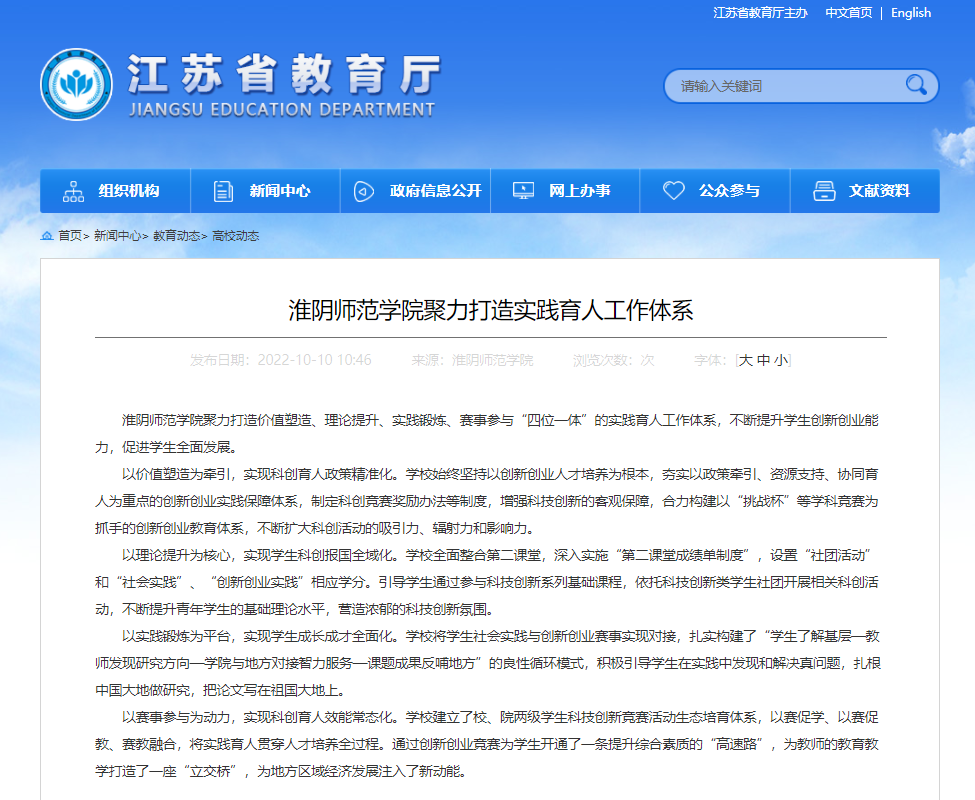Click the publish date 2022-10-10 10:46
Screen dimensions: 975x800
click(x=314, y=360)
